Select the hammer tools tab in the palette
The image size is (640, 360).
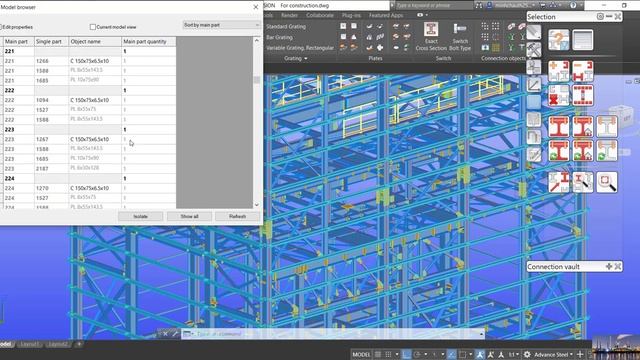pos(533,50)
